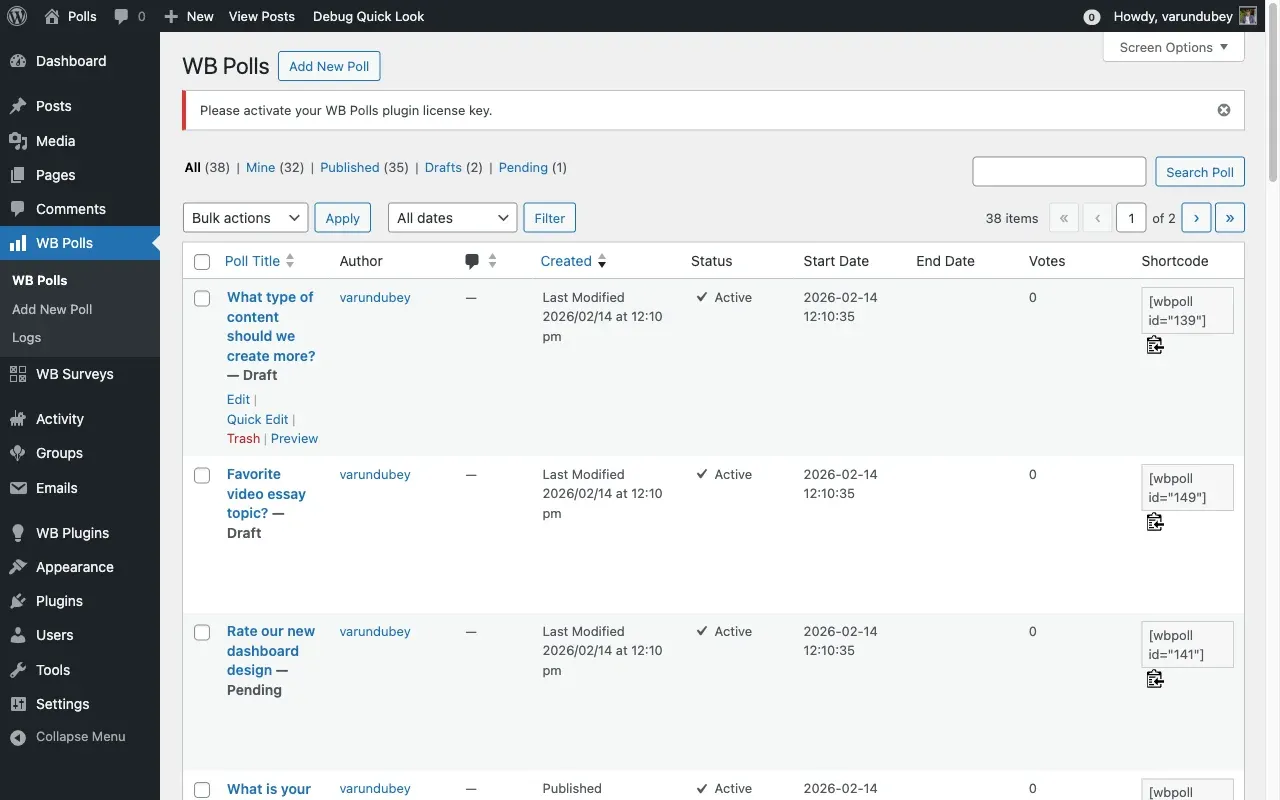Click the user avatar in admin bar
This screenshot has width=1280, height=800.
[x=1248, y=16]
